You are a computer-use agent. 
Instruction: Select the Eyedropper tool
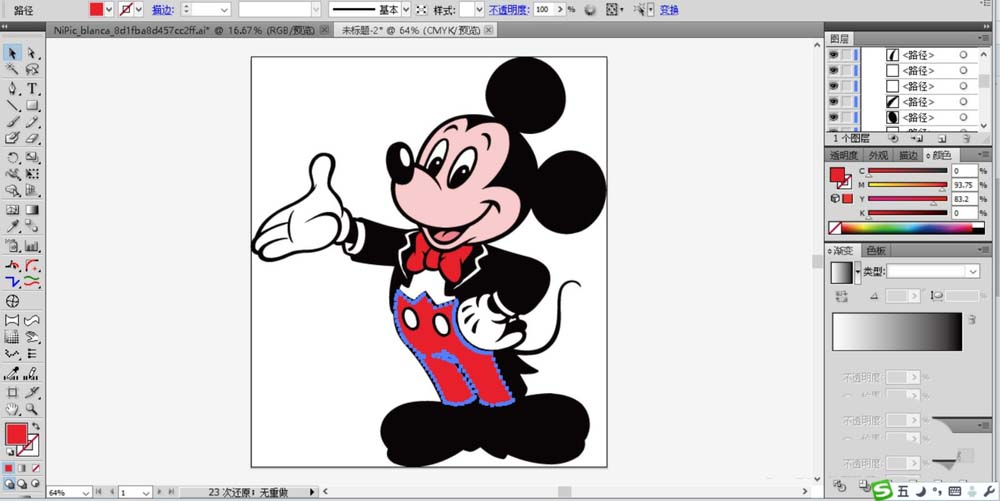click(12, 226)
